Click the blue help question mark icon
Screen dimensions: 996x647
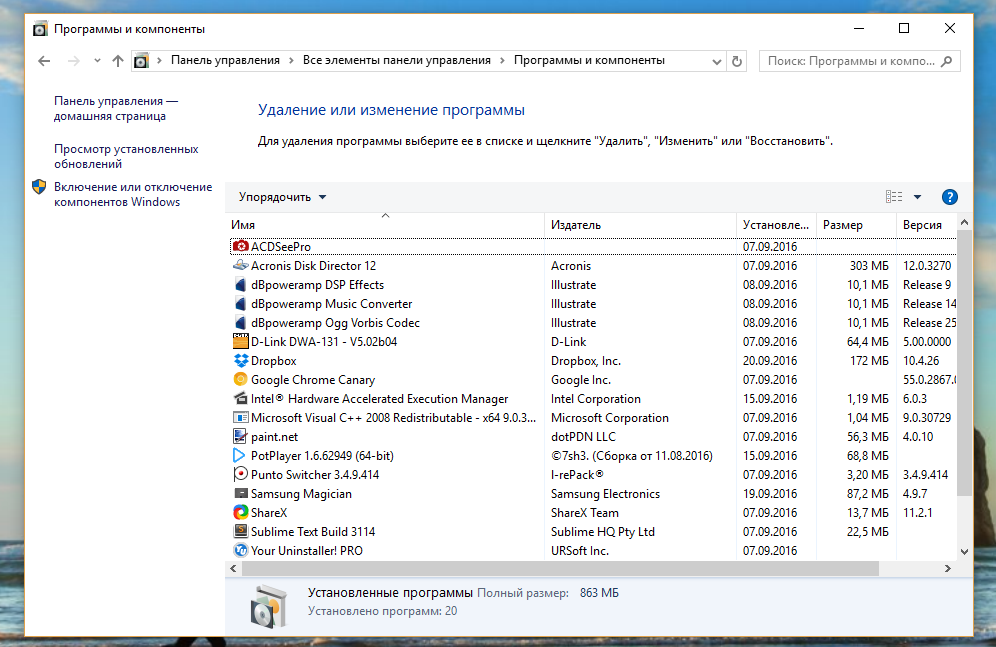click(x=950, y=197)
